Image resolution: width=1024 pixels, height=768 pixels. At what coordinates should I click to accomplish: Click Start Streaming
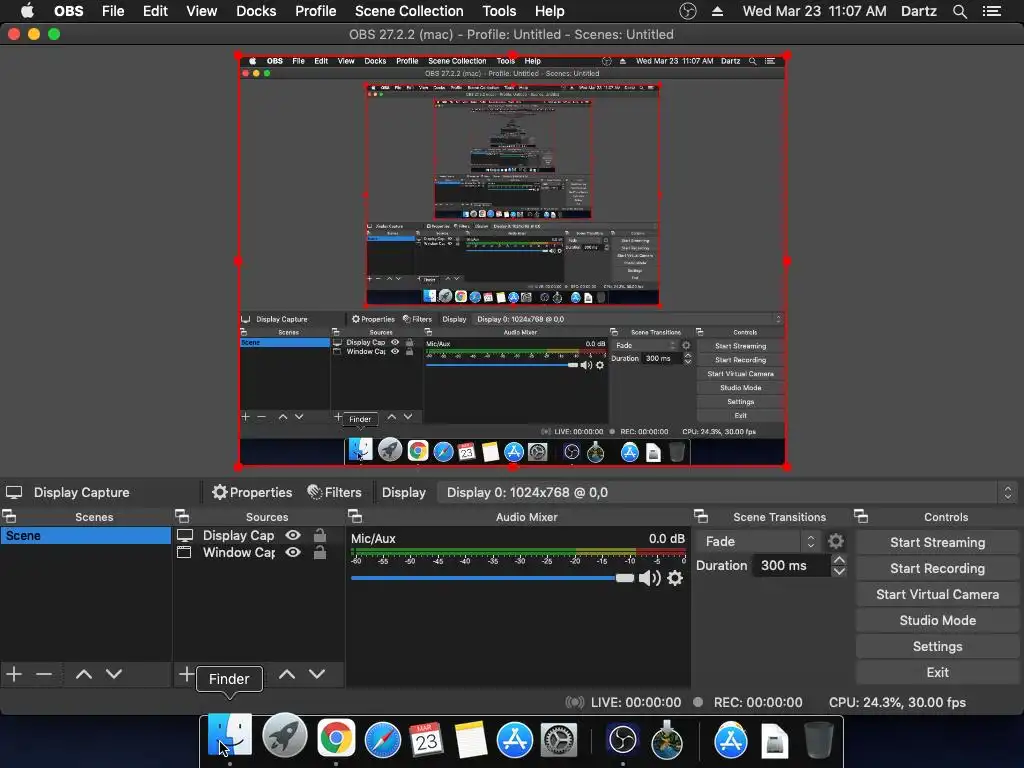tap(937, 542)
